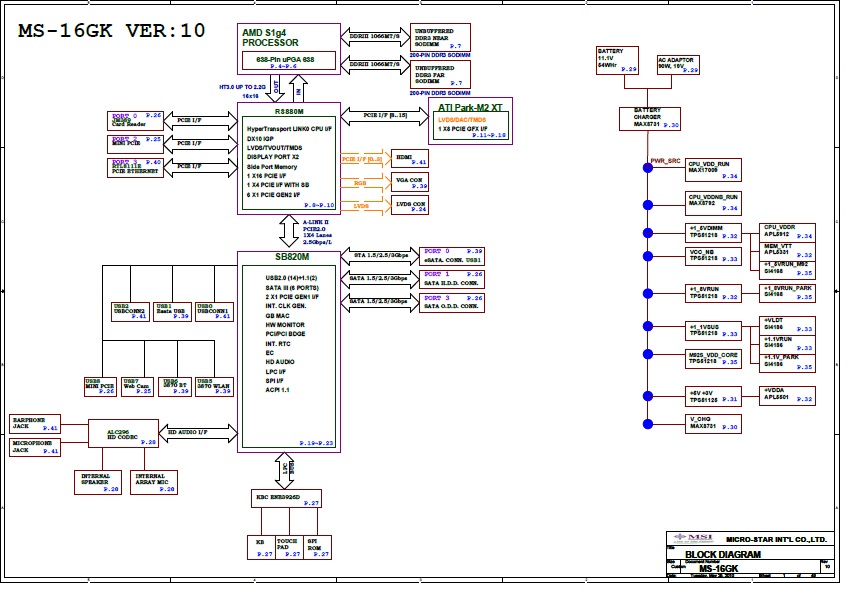Select the Battery Charger MAX8731 block
The image size is (851, 602).
(651, 118)
